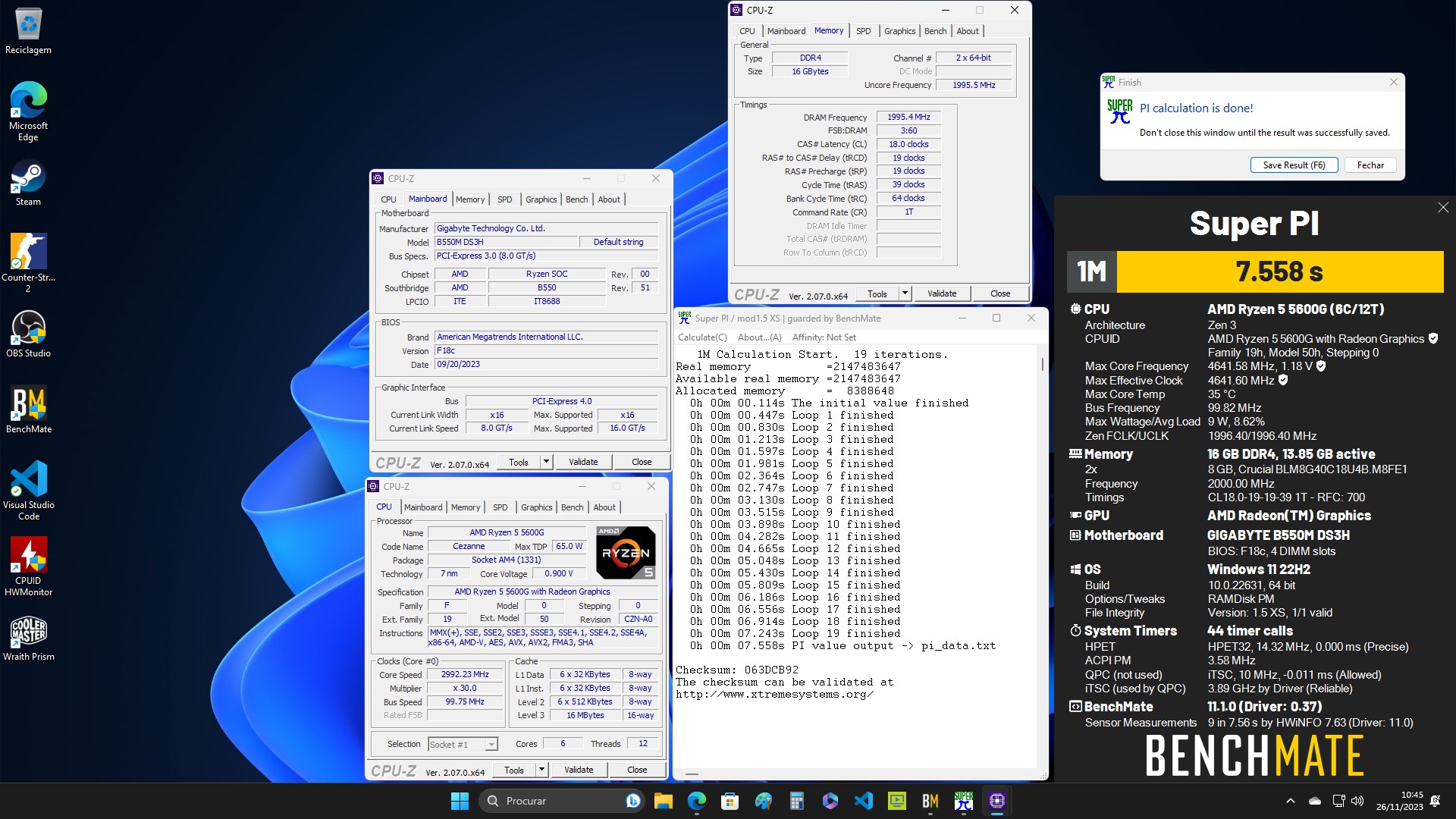This screenshot has height=819, width=1456.
Task: Open the Tools dropdown arrow in CPU-Z Memory window
Action: [905, 293]
